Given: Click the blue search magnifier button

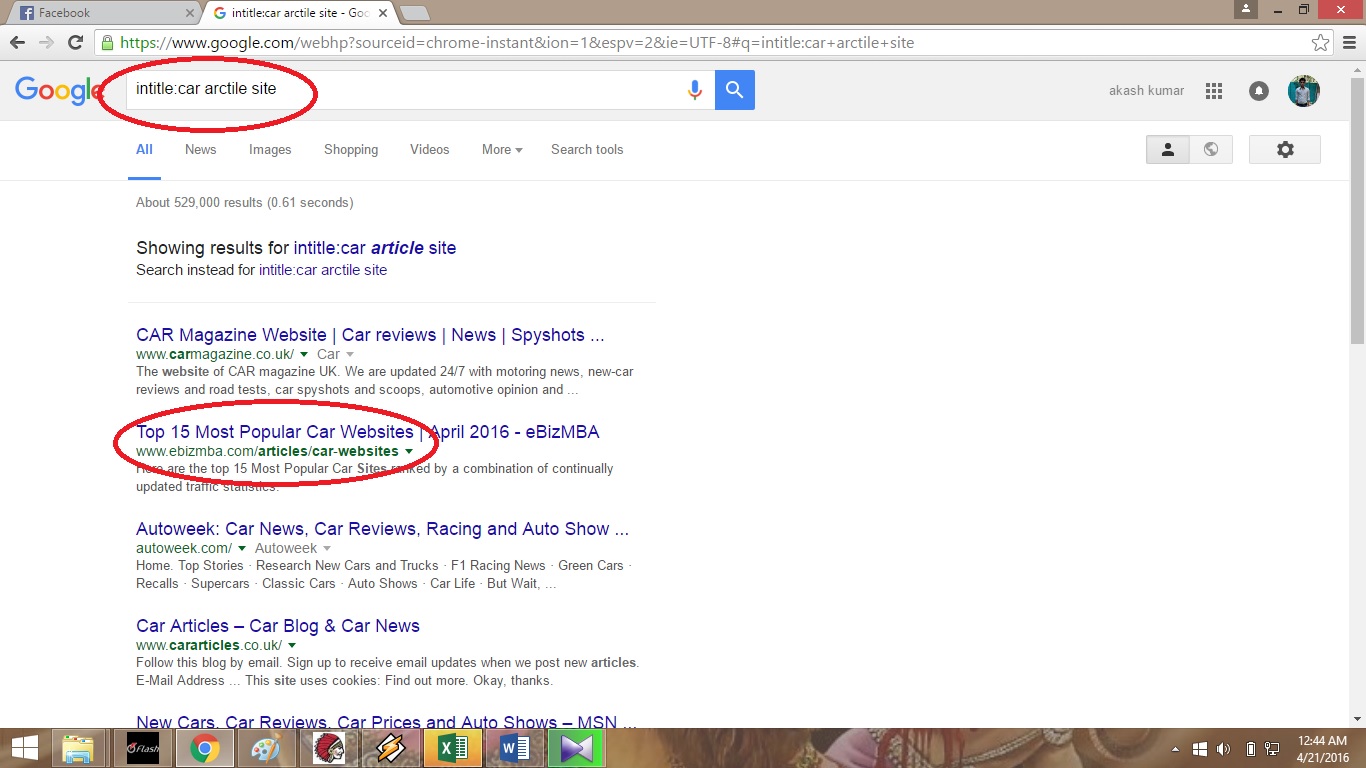Looking at the screenshot, I should (735, 90).
